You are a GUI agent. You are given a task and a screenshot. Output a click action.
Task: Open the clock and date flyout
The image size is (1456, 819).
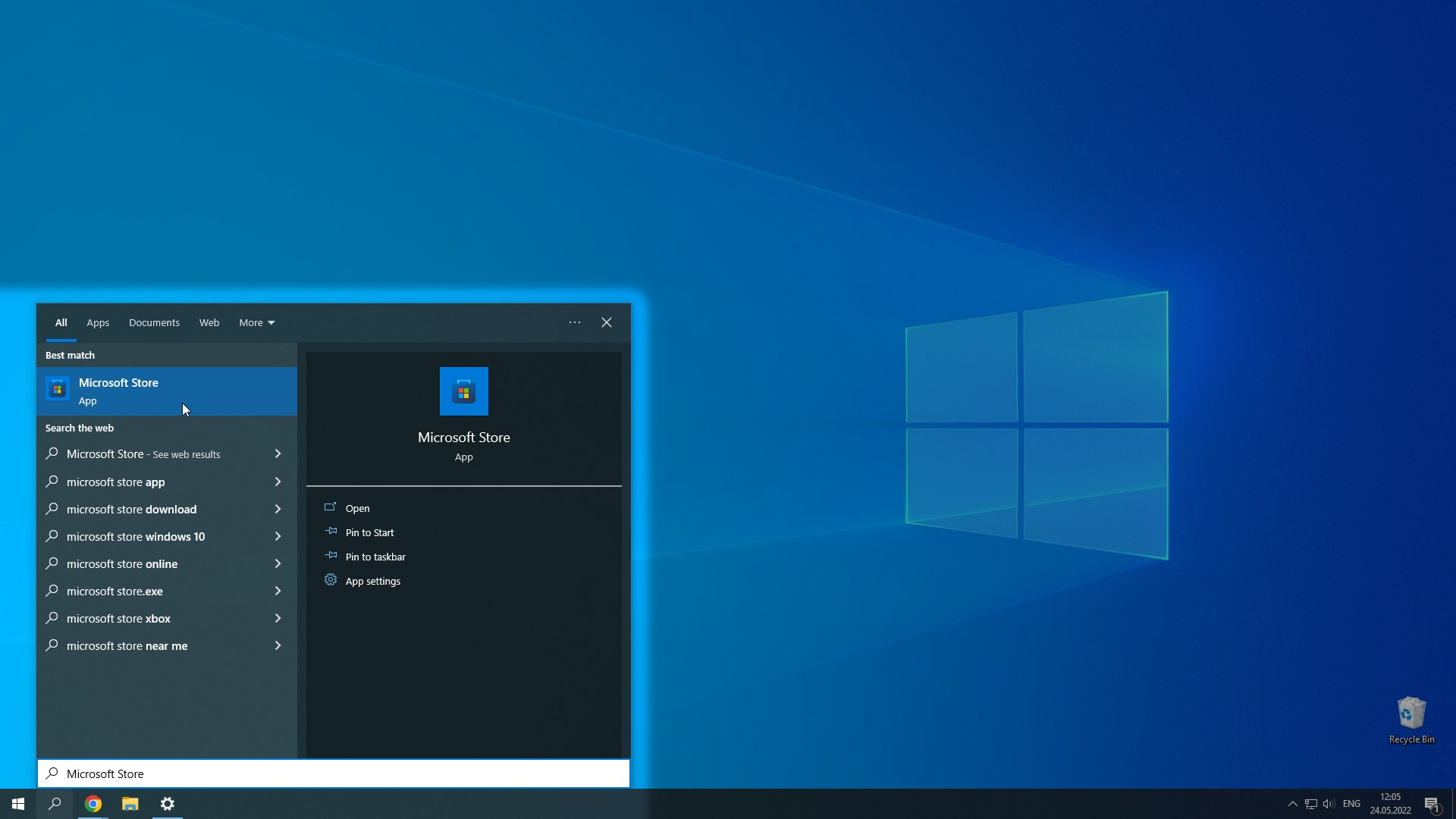click(x=1391, y=804)
